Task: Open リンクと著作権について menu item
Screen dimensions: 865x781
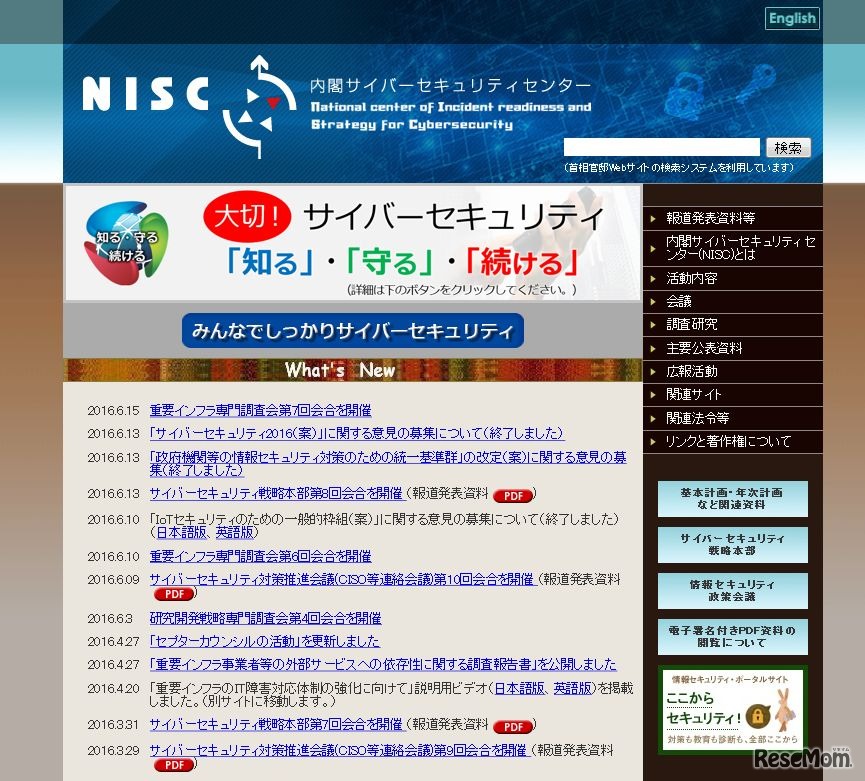Action: (x=733, y=441)
